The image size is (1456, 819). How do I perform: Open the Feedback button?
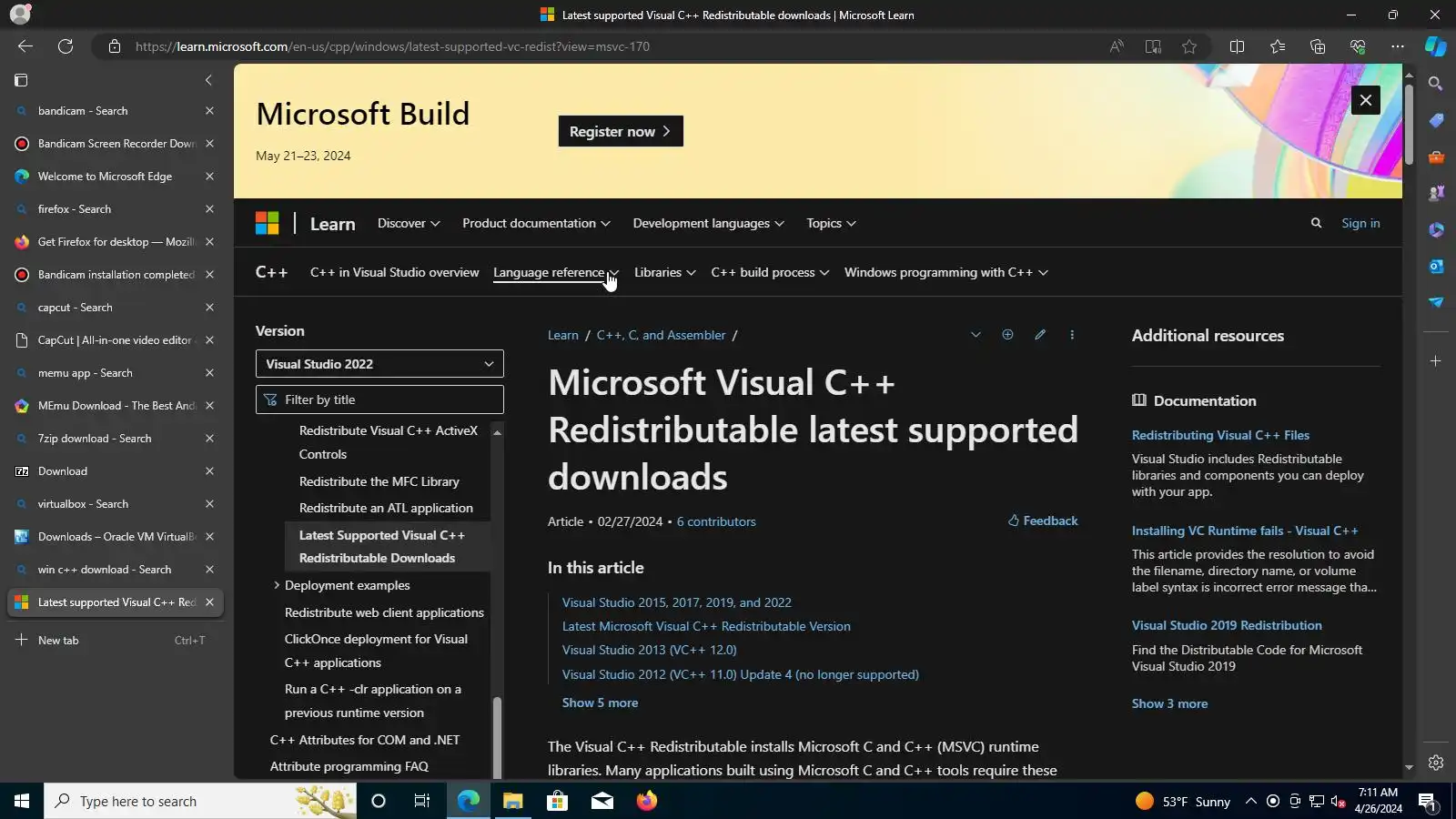pyautogui.click(x=1043, y=521)
